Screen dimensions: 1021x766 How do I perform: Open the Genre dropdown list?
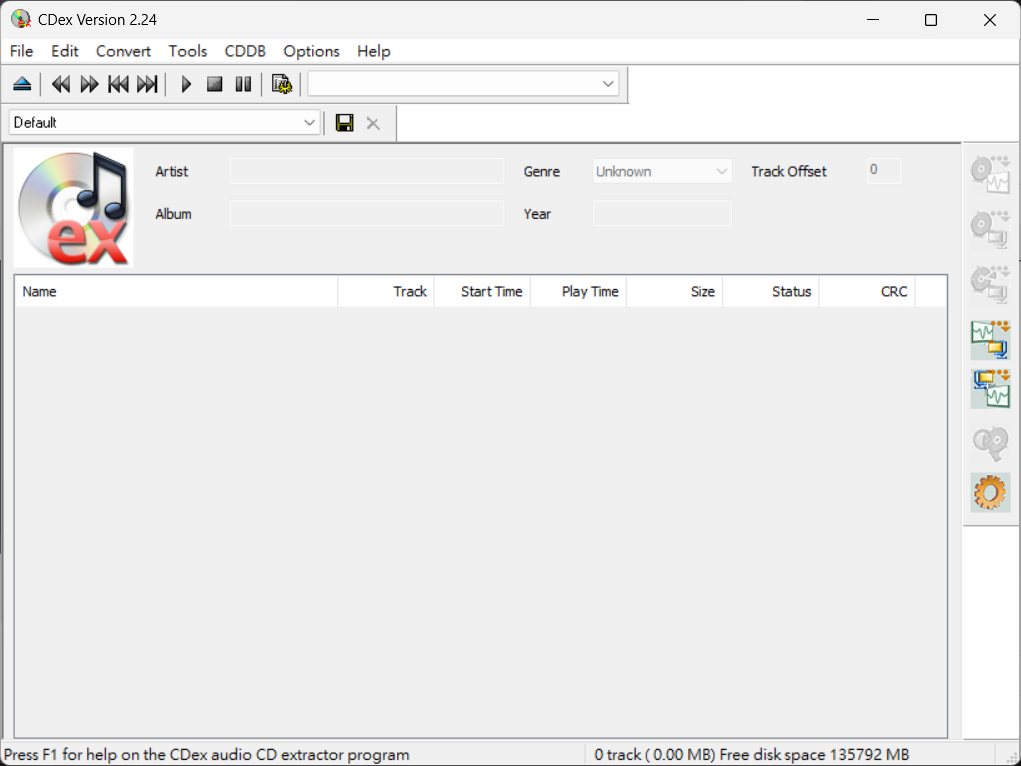(721, 172)
